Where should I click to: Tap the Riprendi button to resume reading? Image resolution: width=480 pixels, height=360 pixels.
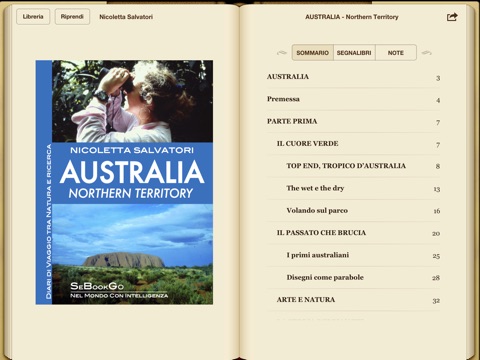click(x=72, y=17)
